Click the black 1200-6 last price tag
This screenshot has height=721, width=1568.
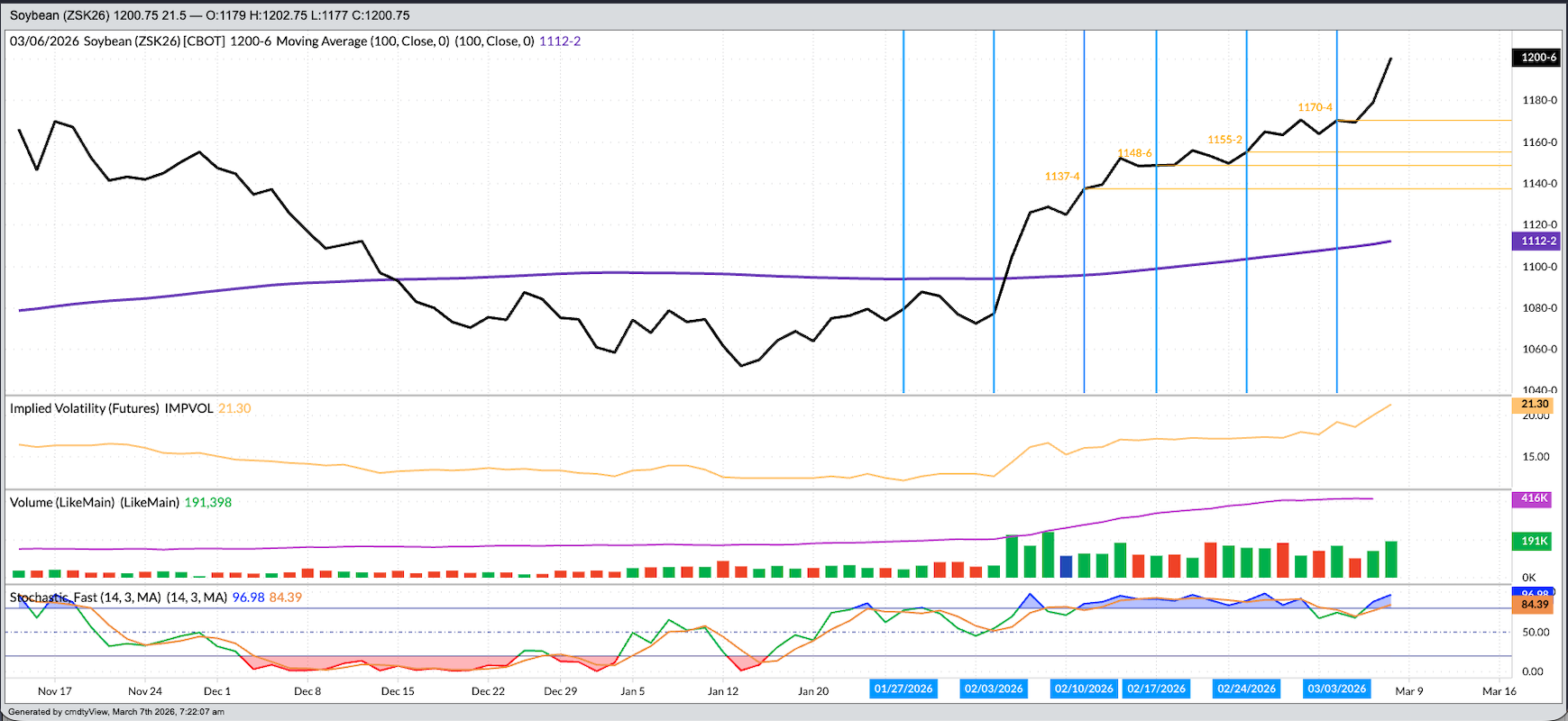pos(1538,58)
